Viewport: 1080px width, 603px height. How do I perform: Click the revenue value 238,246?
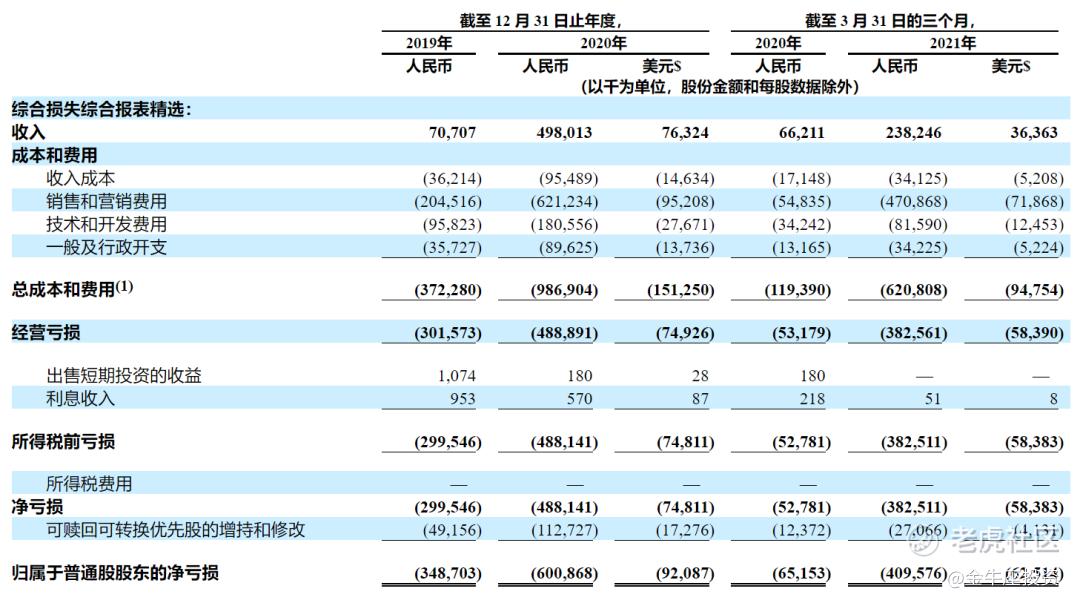tap(913, 132)
